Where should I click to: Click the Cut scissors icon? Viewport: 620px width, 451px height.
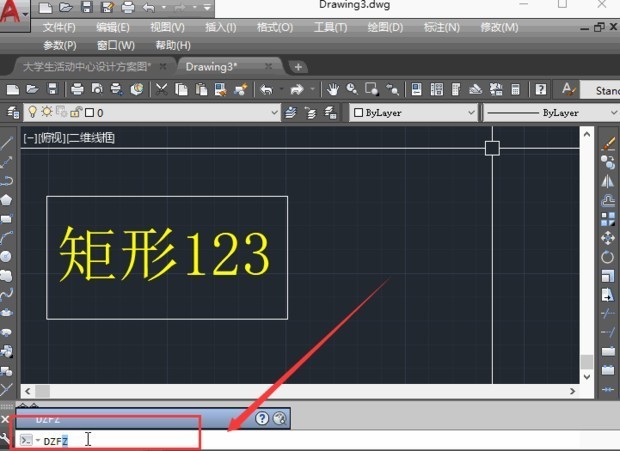pyautogui.click(x=162, y=89)
